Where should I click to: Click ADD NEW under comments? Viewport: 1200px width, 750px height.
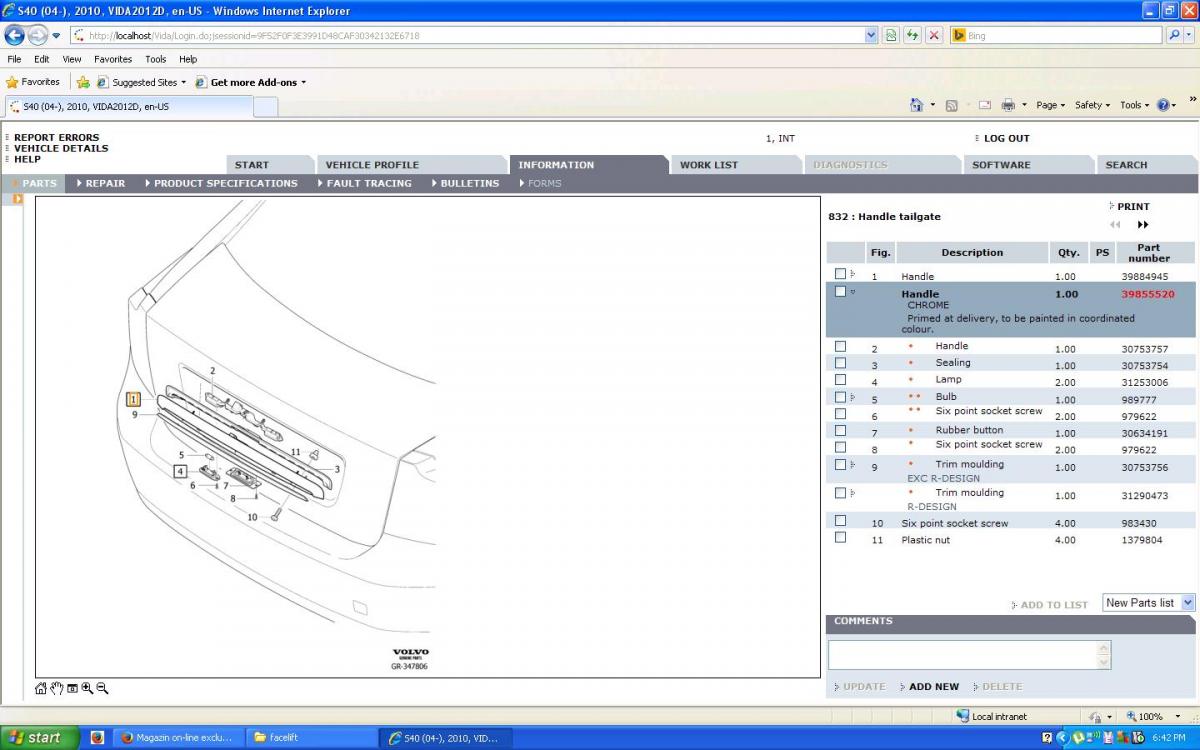[x=934, y=687]
